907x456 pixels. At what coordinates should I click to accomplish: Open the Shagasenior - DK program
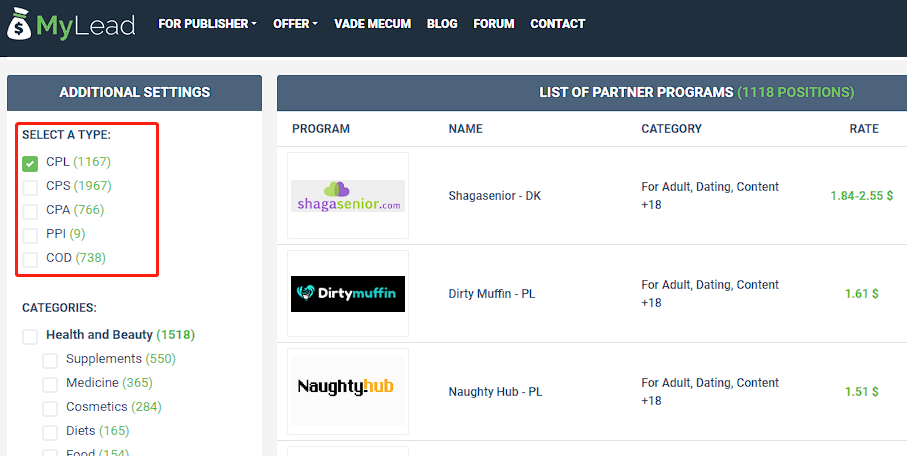point(495,196)
